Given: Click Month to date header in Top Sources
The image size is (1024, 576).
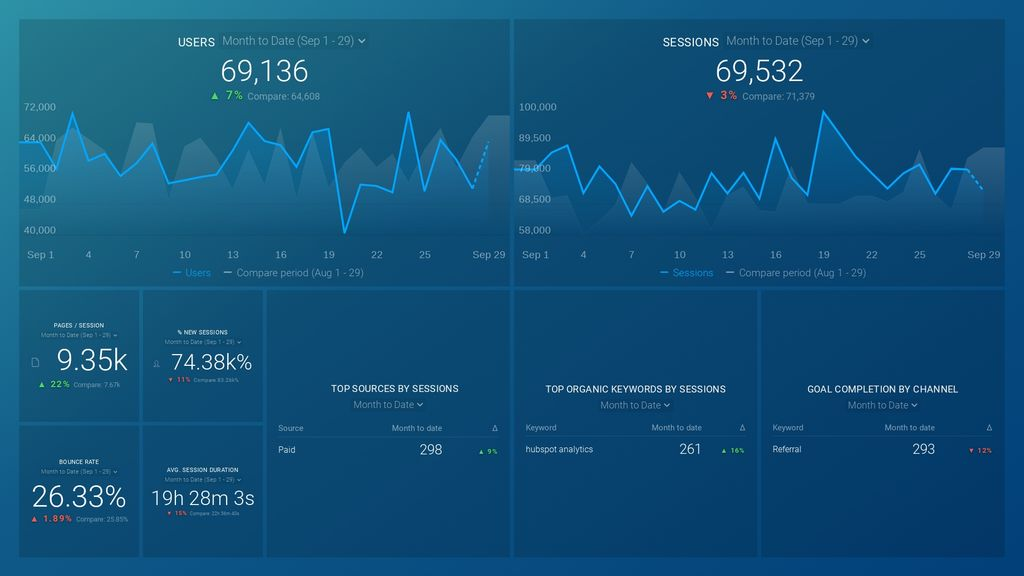Looking at the screenshot, I should 417,428.
